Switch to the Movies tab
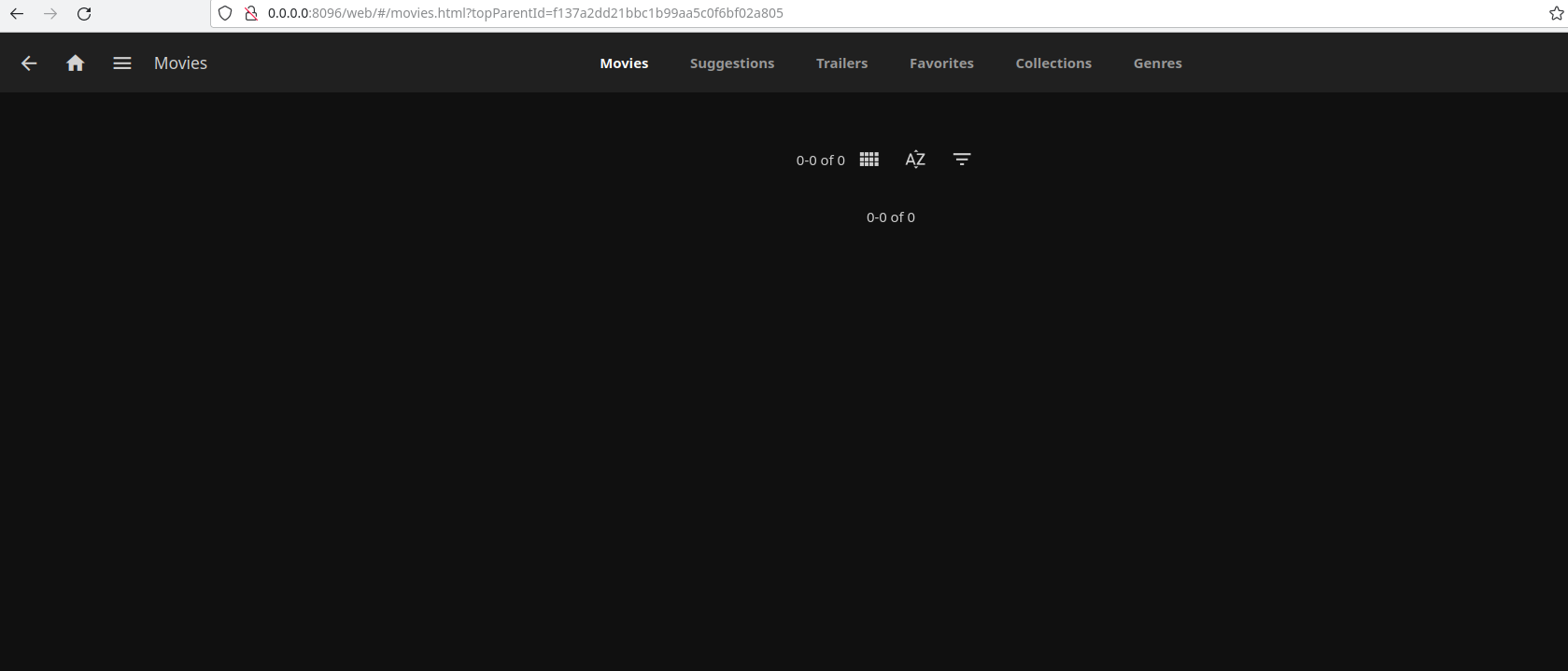 [x=624, y=63]
